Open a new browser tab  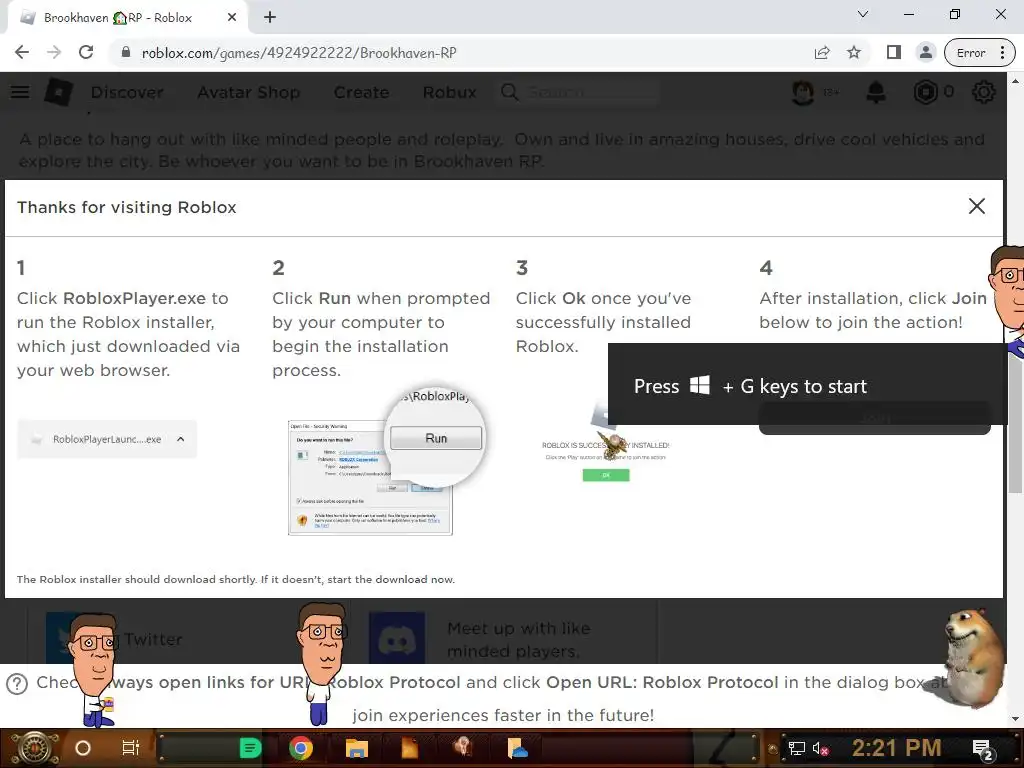[x=270, y=18]
